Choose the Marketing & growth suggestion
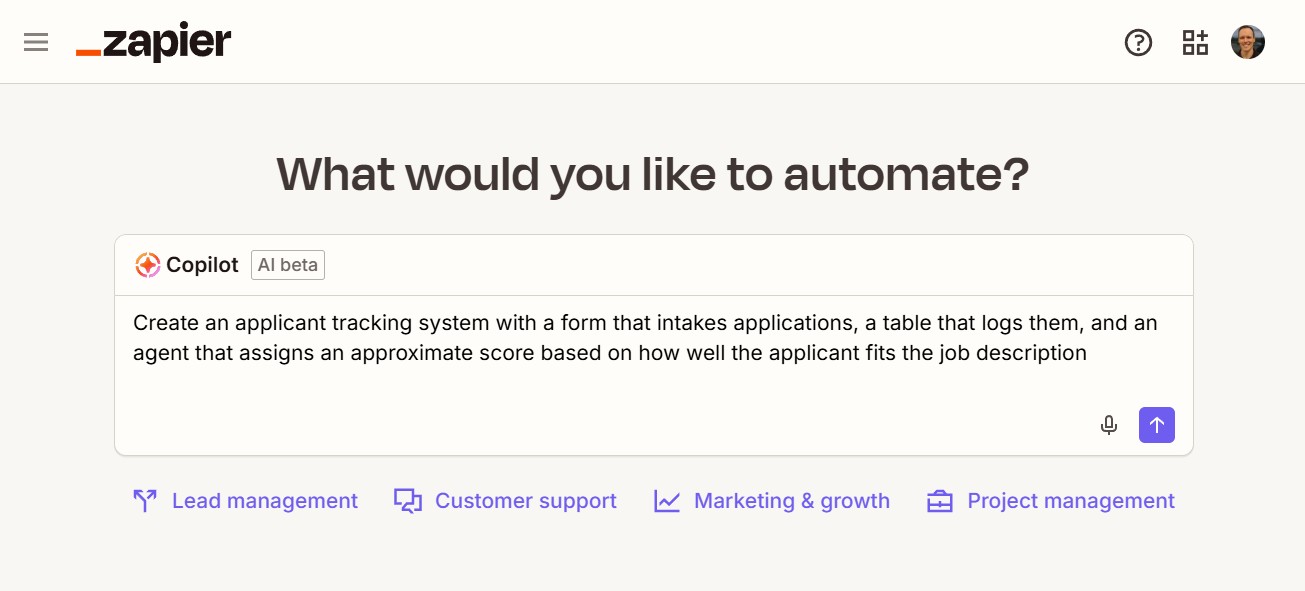The image size is (1305, 591). 791,500
